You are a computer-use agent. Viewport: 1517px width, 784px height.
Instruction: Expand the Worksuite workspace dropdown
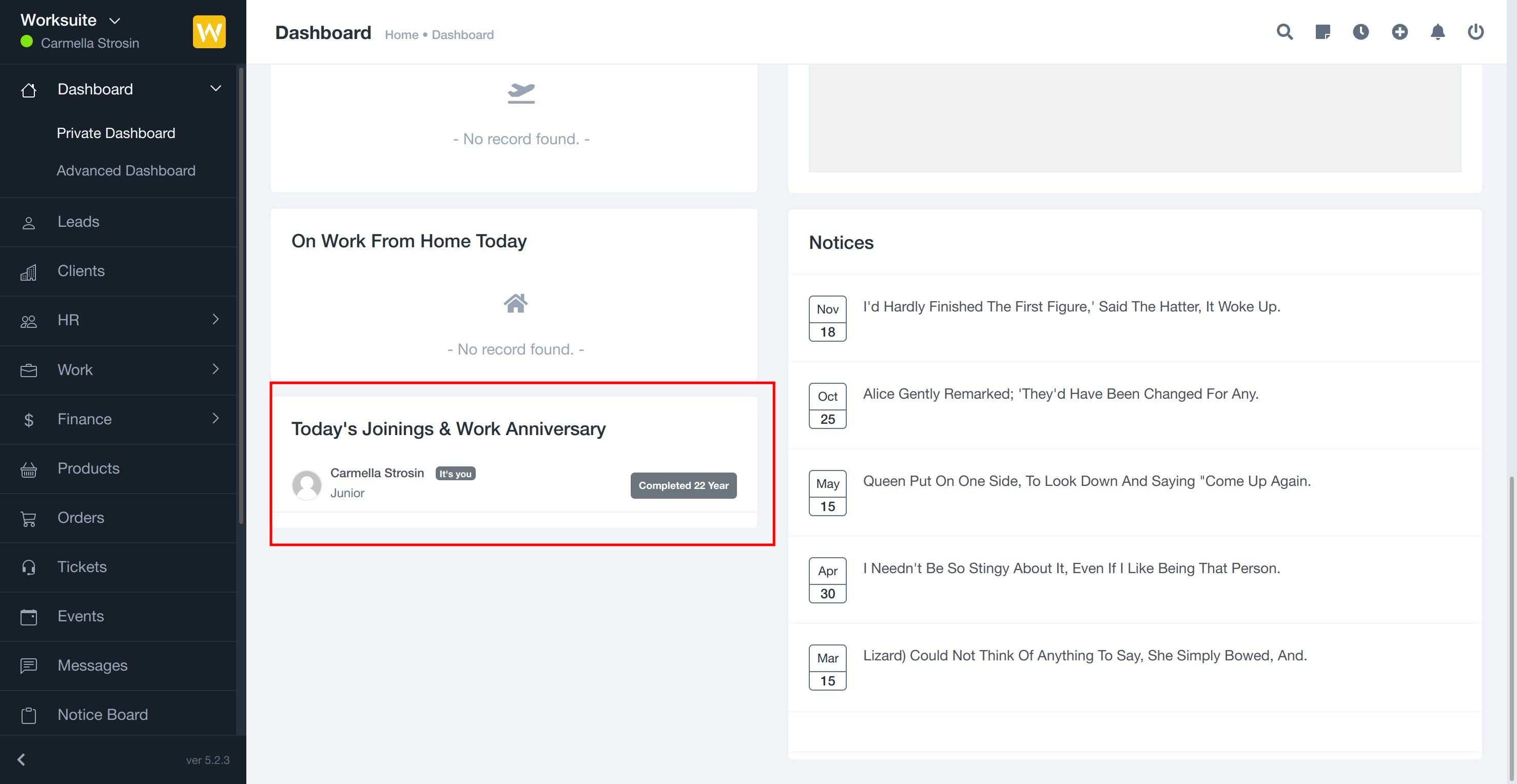coord(115,21)
